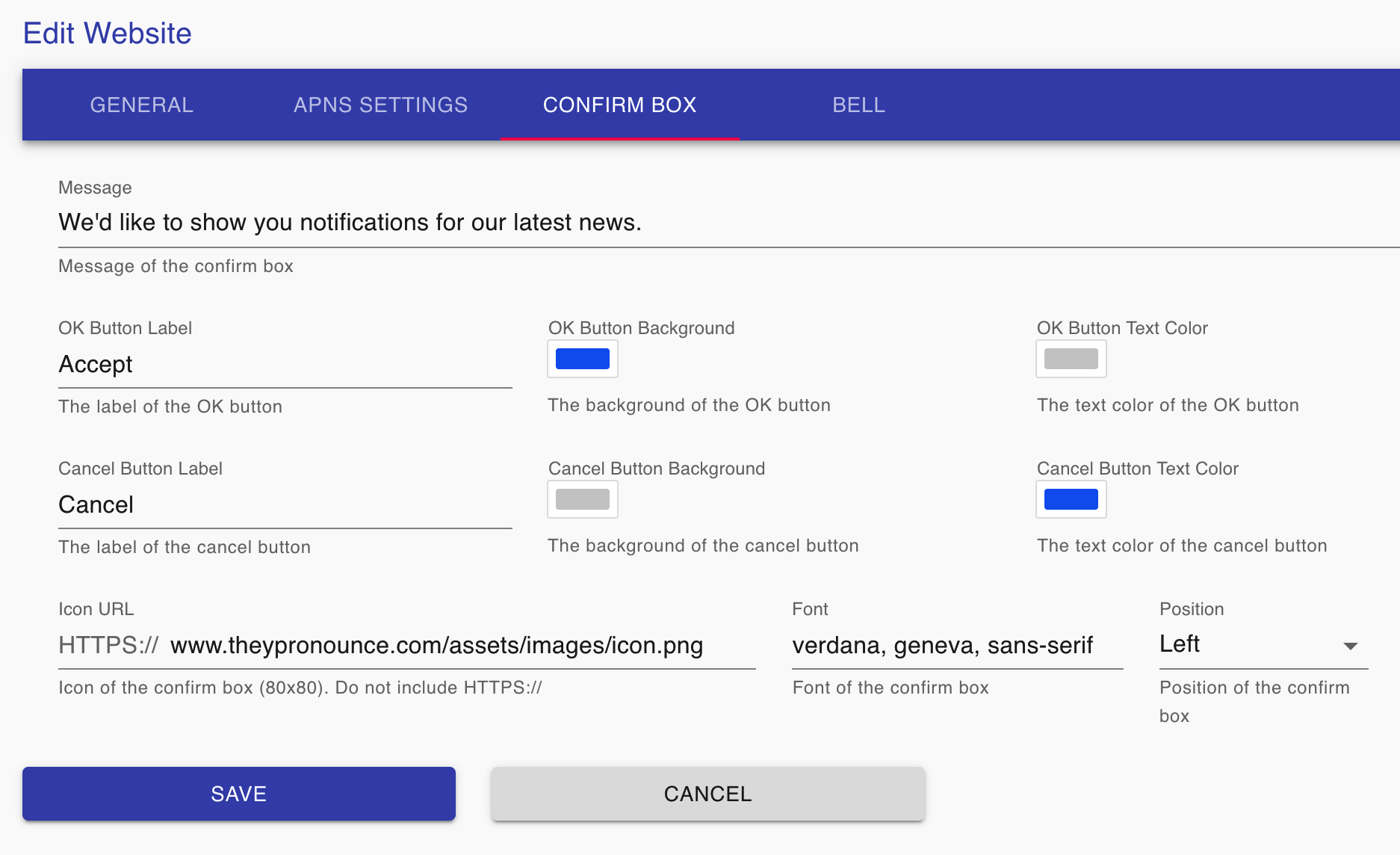Select the CONFIRM BOX tab

point(620,105)
